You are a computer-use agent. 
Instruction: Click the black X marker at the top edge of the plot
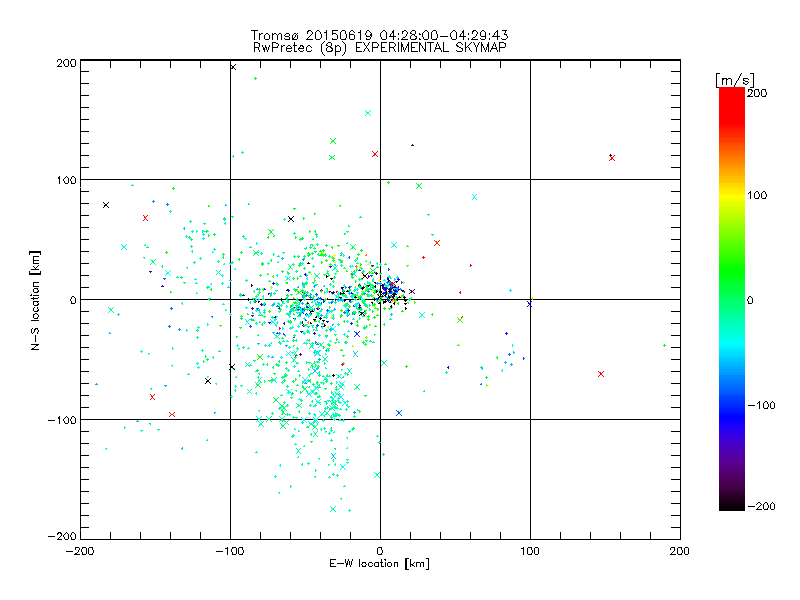[233, 67]
